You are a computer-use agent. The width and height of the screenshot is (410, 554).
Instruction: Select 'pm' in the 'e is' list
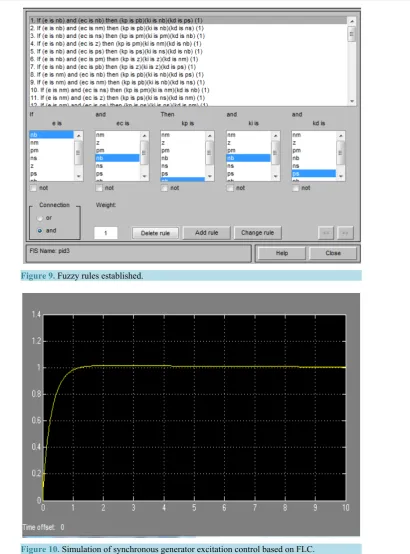pos(52,151)
